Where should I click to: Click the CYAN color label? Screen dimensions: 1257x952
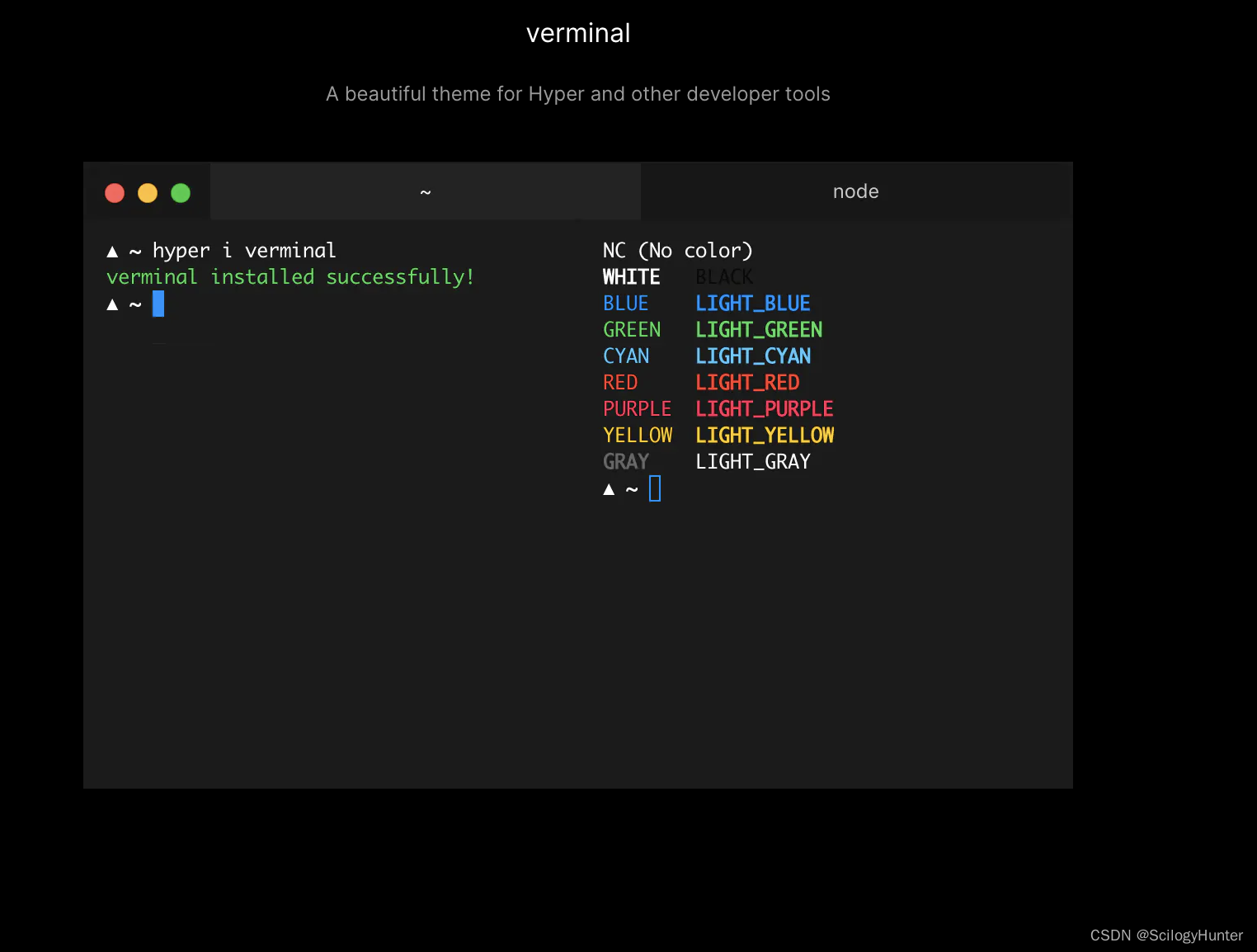(x=626, y=356)
